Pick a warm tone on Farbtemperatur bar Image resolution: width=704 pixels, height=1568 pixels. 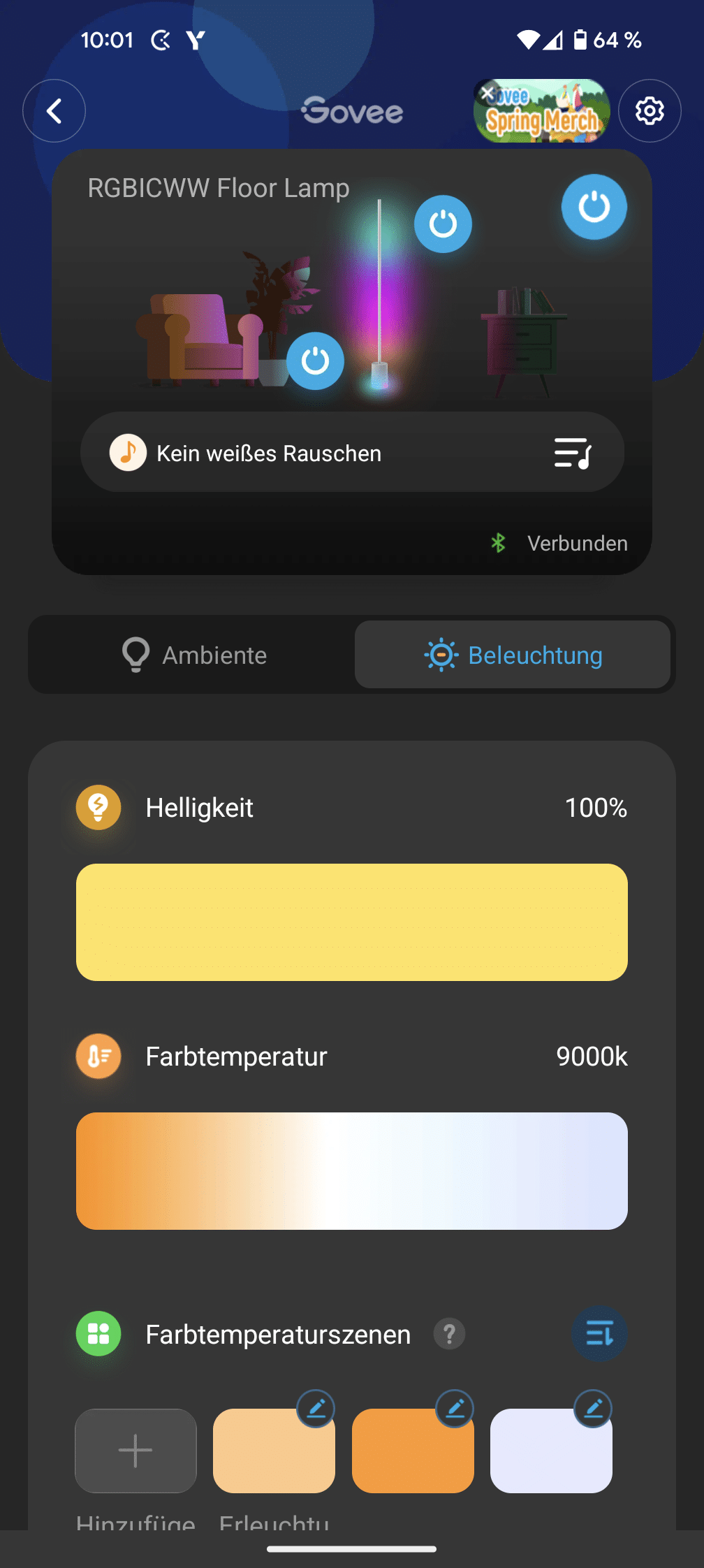140,1170
